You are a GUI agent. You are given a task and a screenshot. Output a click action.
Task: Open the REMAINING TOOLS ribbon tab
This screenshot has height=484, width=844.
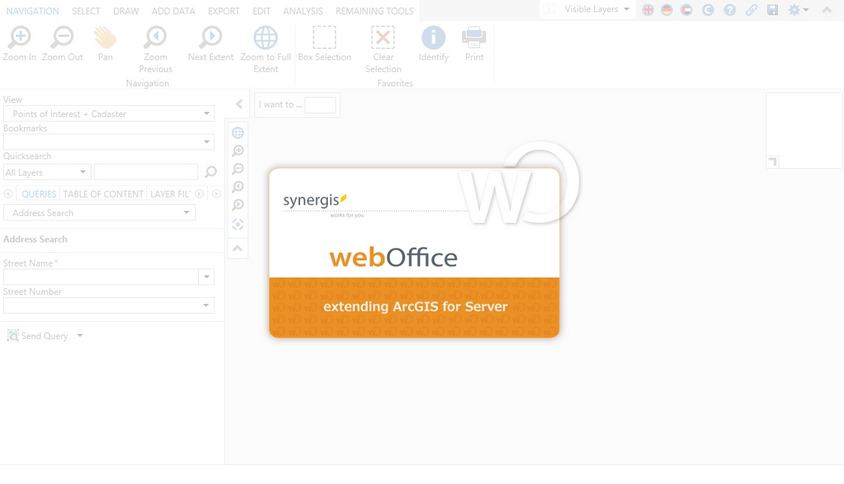pos(375,11)
